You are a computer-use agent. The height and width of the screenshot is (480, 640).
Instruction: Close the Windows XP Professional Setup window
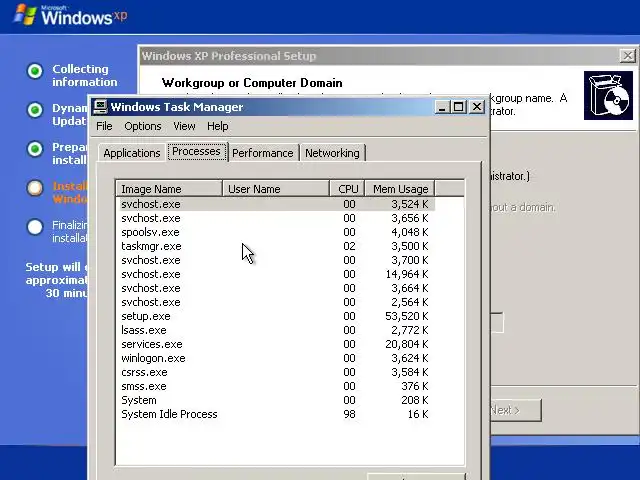click(x=628, y=56)
